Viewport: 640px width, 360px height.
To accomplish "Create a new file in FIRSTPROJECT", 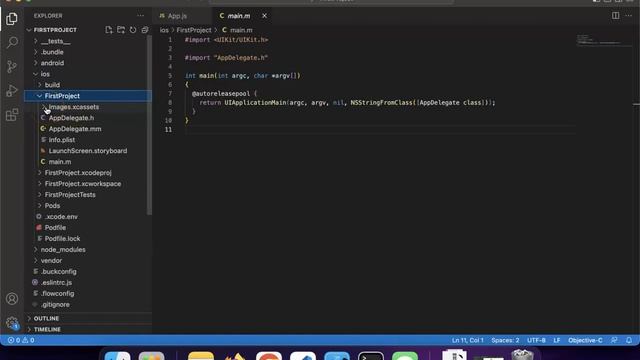I will [109, 30].
